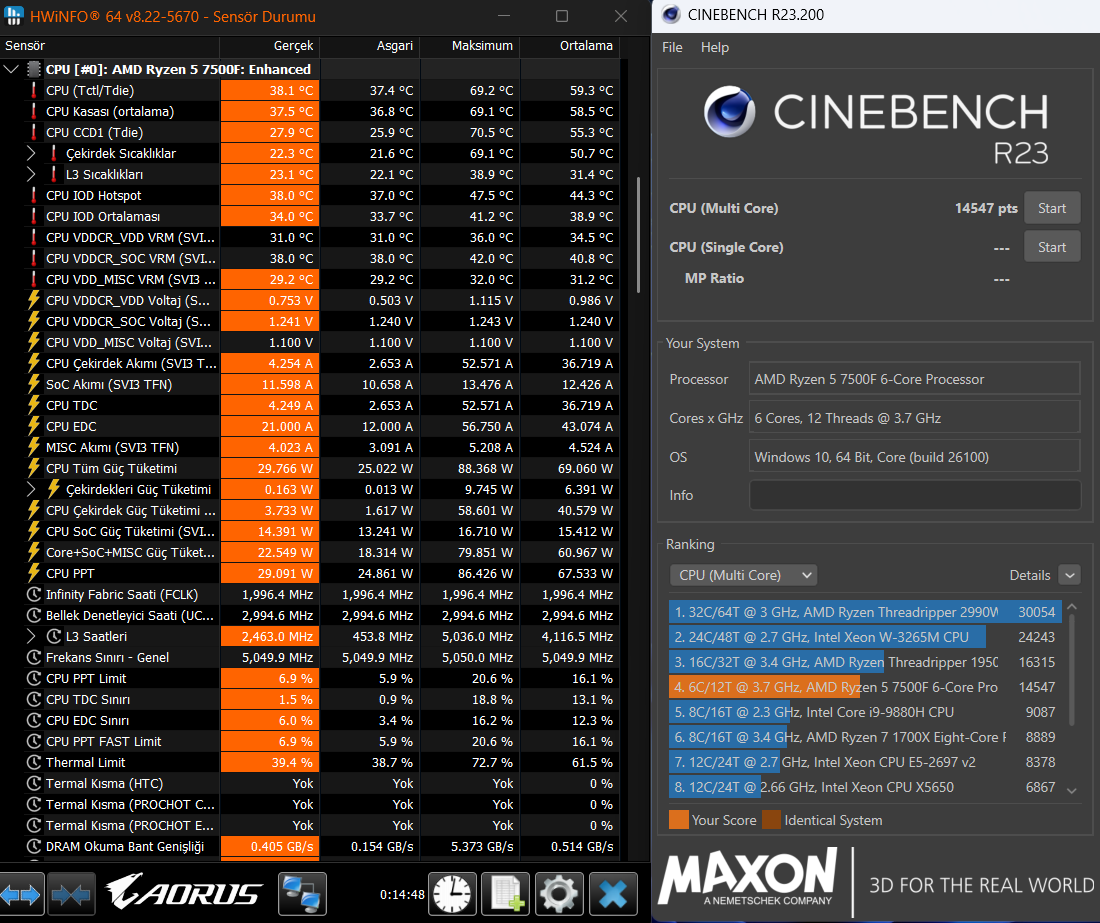Close sensors with the blue X toolbar icon

[613, 894]
